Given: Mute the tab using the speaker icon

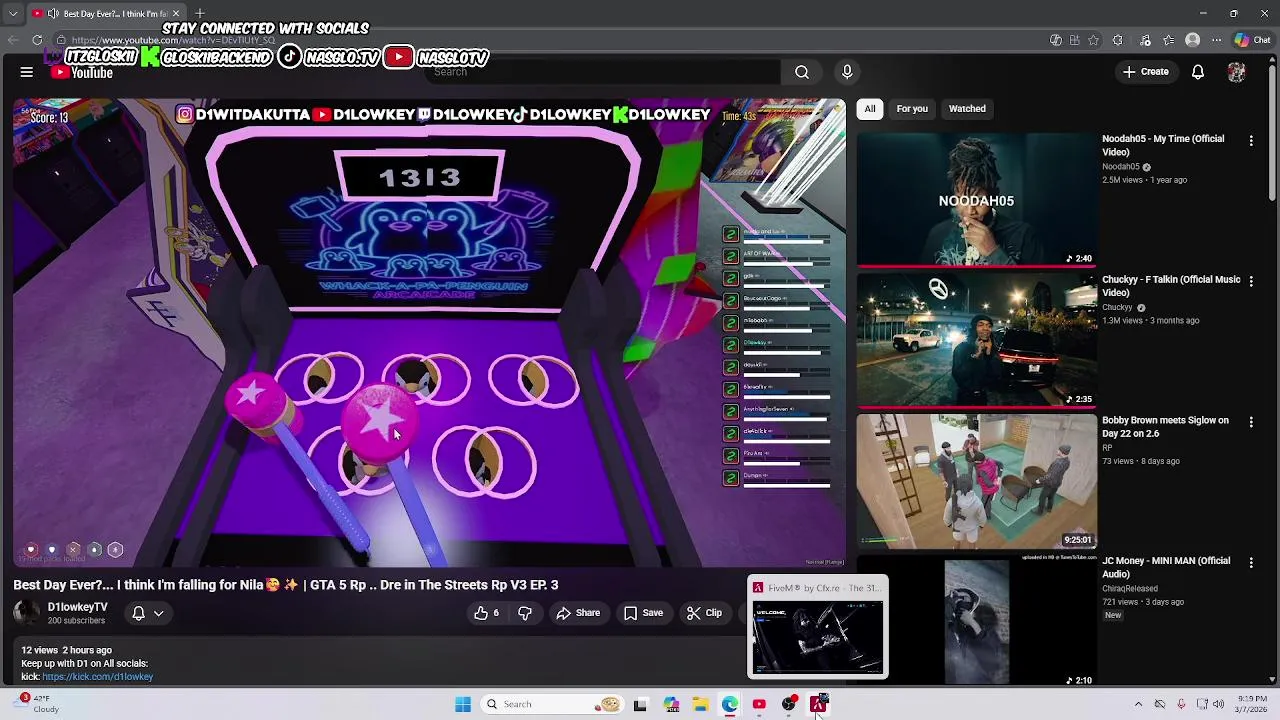Looking at the screenshot, I should pyautogui.click(x=53, y=13).
